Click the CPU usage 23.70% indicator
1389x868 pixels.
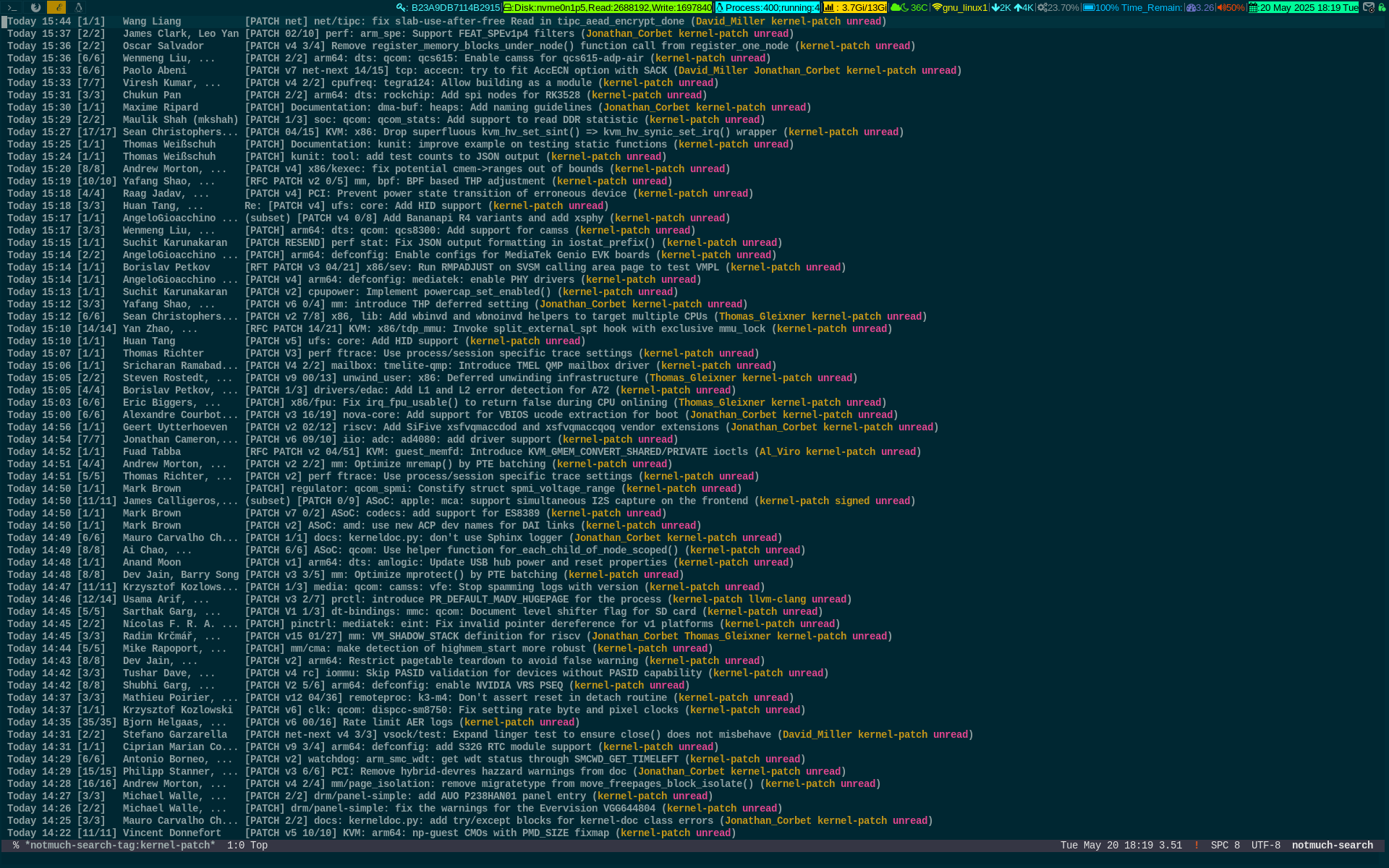pyautogui.click(x=1058, y=7)
